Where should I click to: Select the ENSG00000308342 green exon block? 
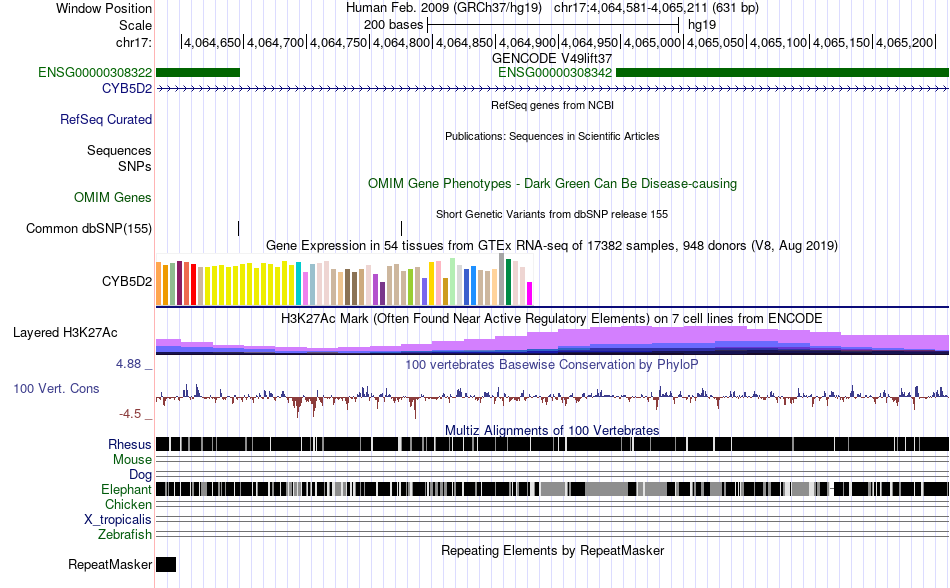pyautogui.click(x=782, y=73)
